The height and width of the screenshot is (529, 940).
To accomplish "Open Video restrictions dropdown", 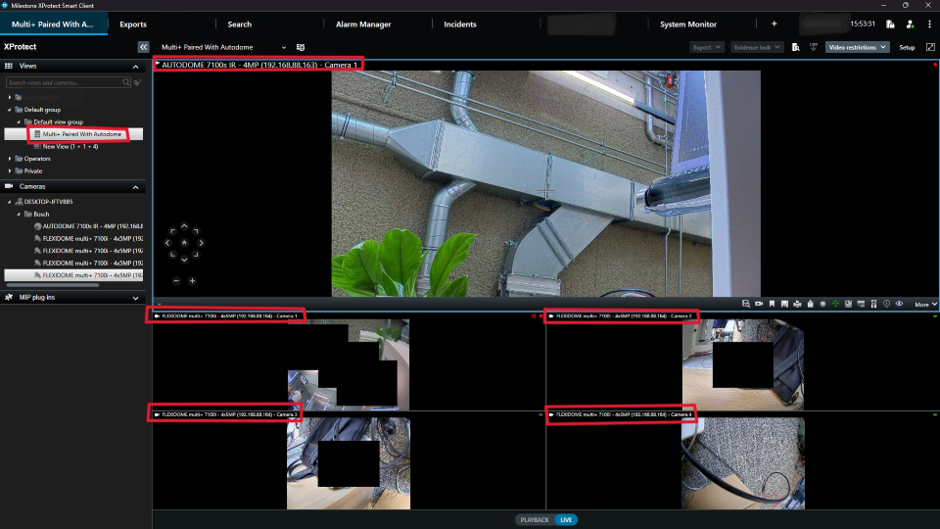I will 857,47.
